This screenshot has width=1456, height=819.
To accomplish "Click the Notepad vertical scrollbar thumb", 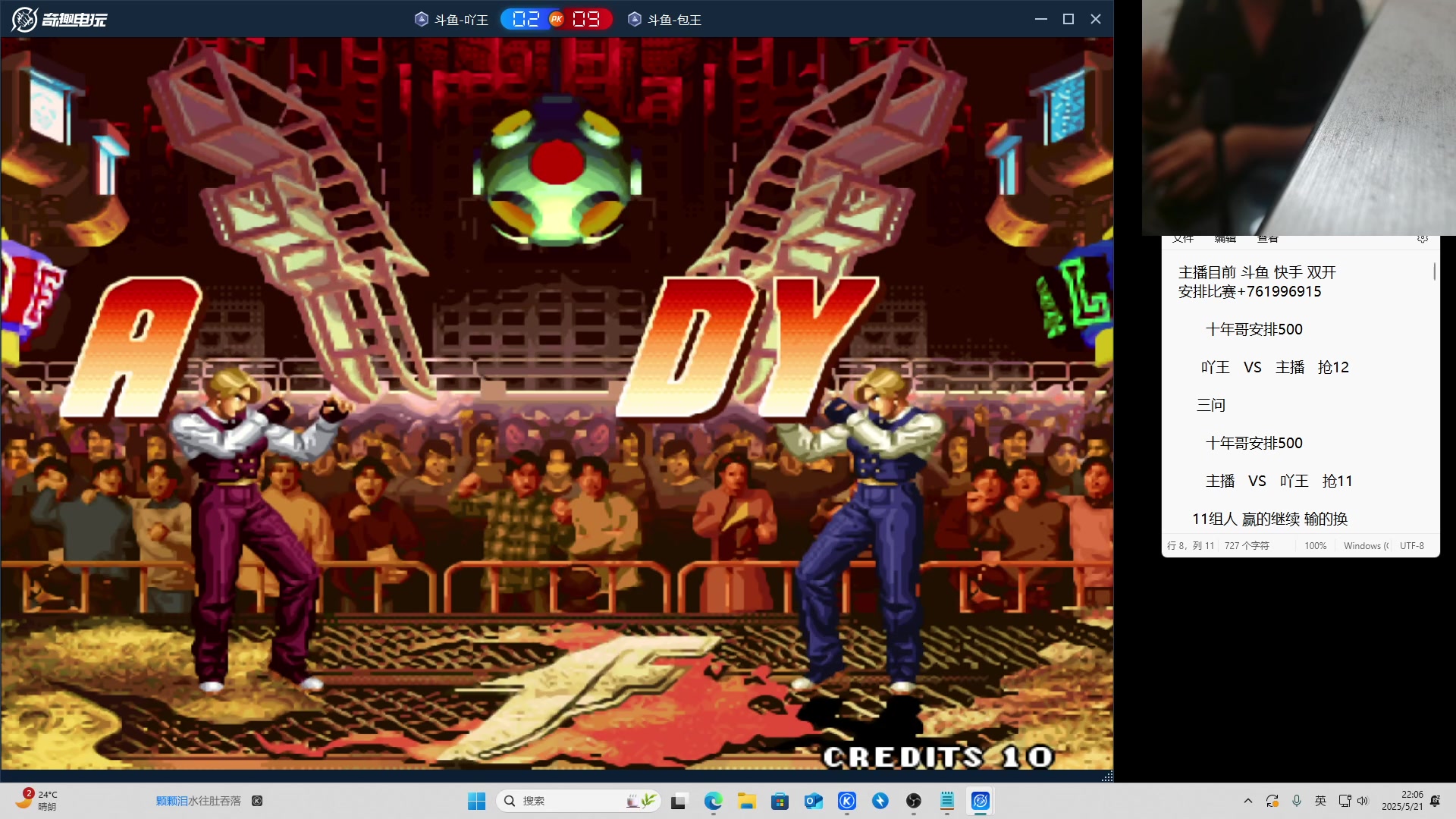I will point(1434,271).
